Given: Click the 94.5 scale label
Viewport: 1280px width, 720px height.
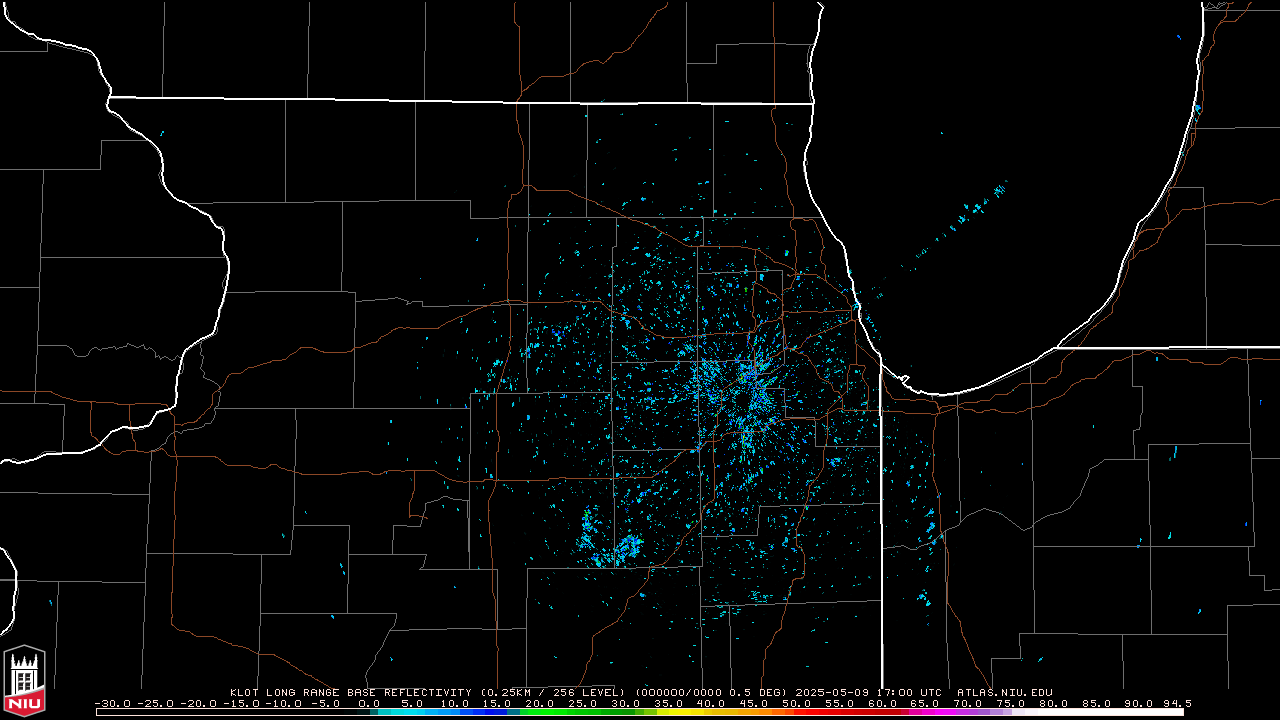Looking at the screenshot, I should 1177,703.
